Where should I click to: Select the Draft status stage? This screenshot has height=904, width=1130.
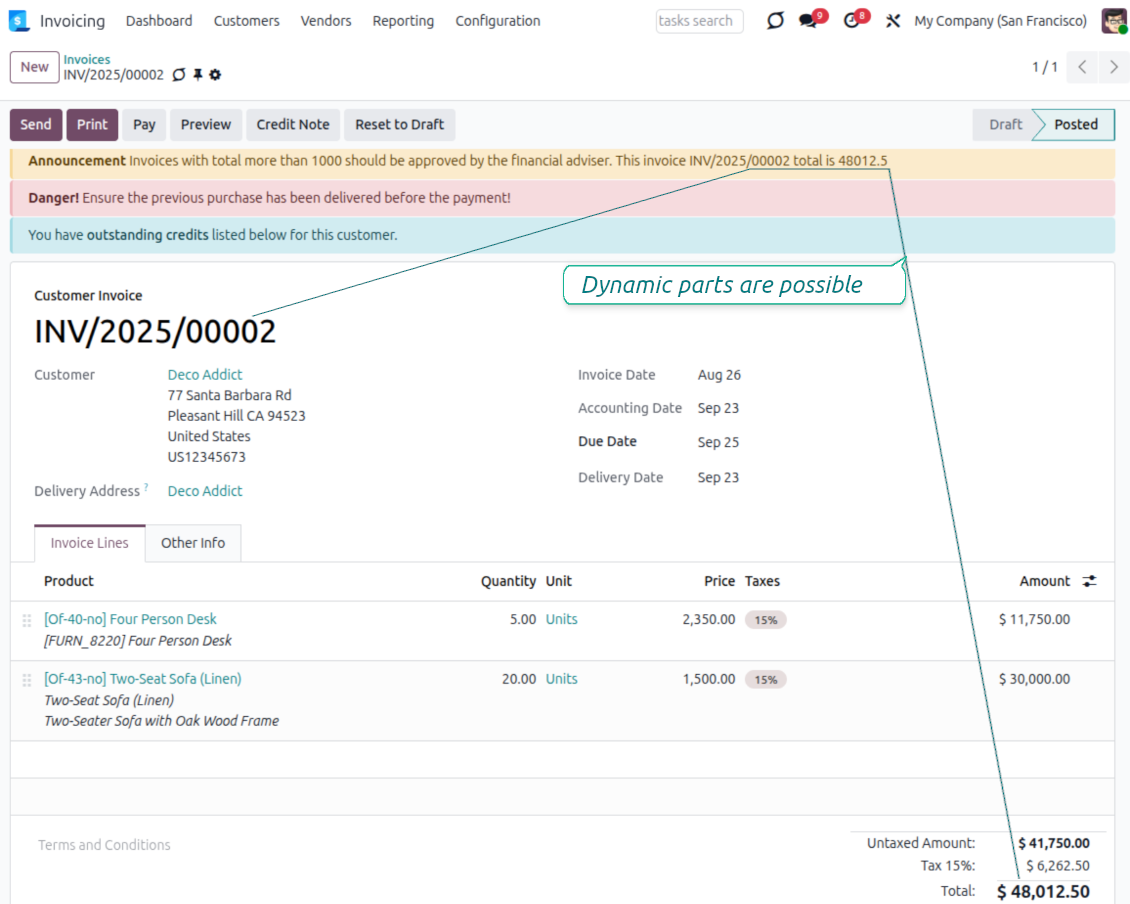(1005, 125)
